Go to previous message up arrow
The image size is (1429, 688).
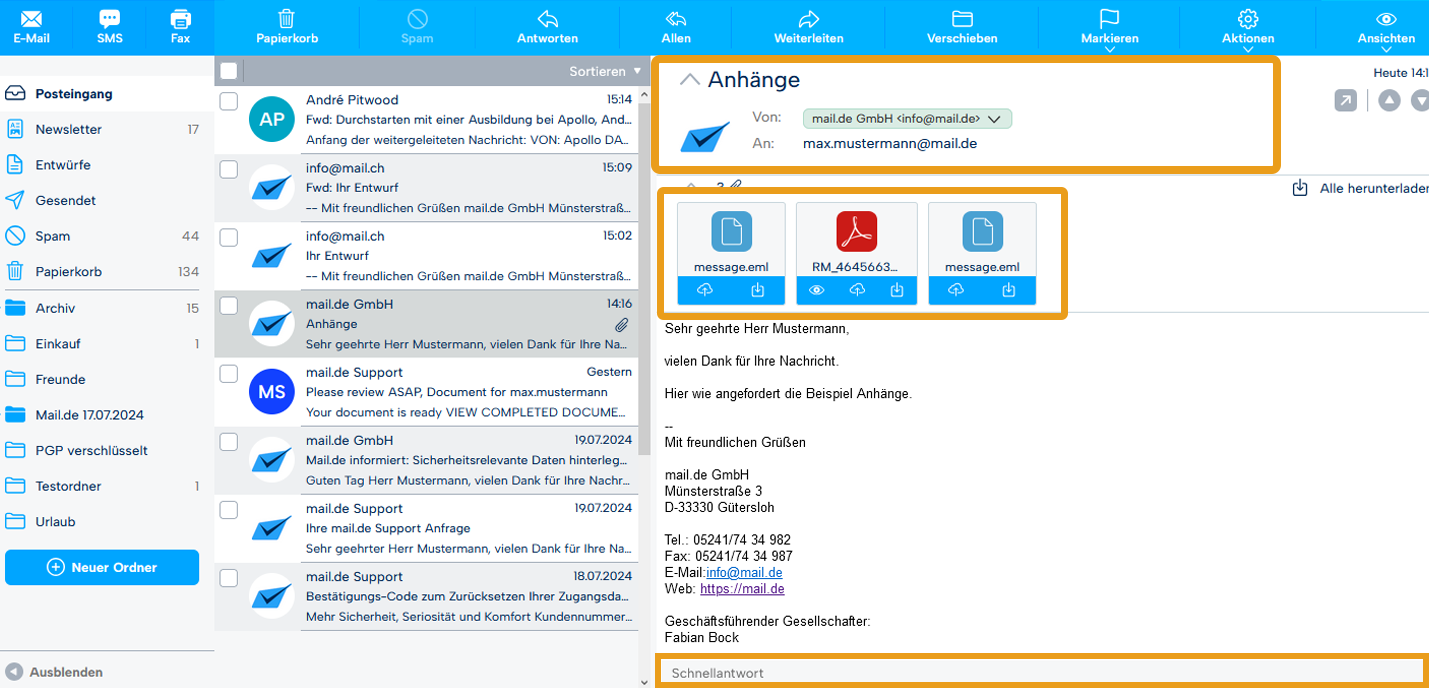(1389, 100)
